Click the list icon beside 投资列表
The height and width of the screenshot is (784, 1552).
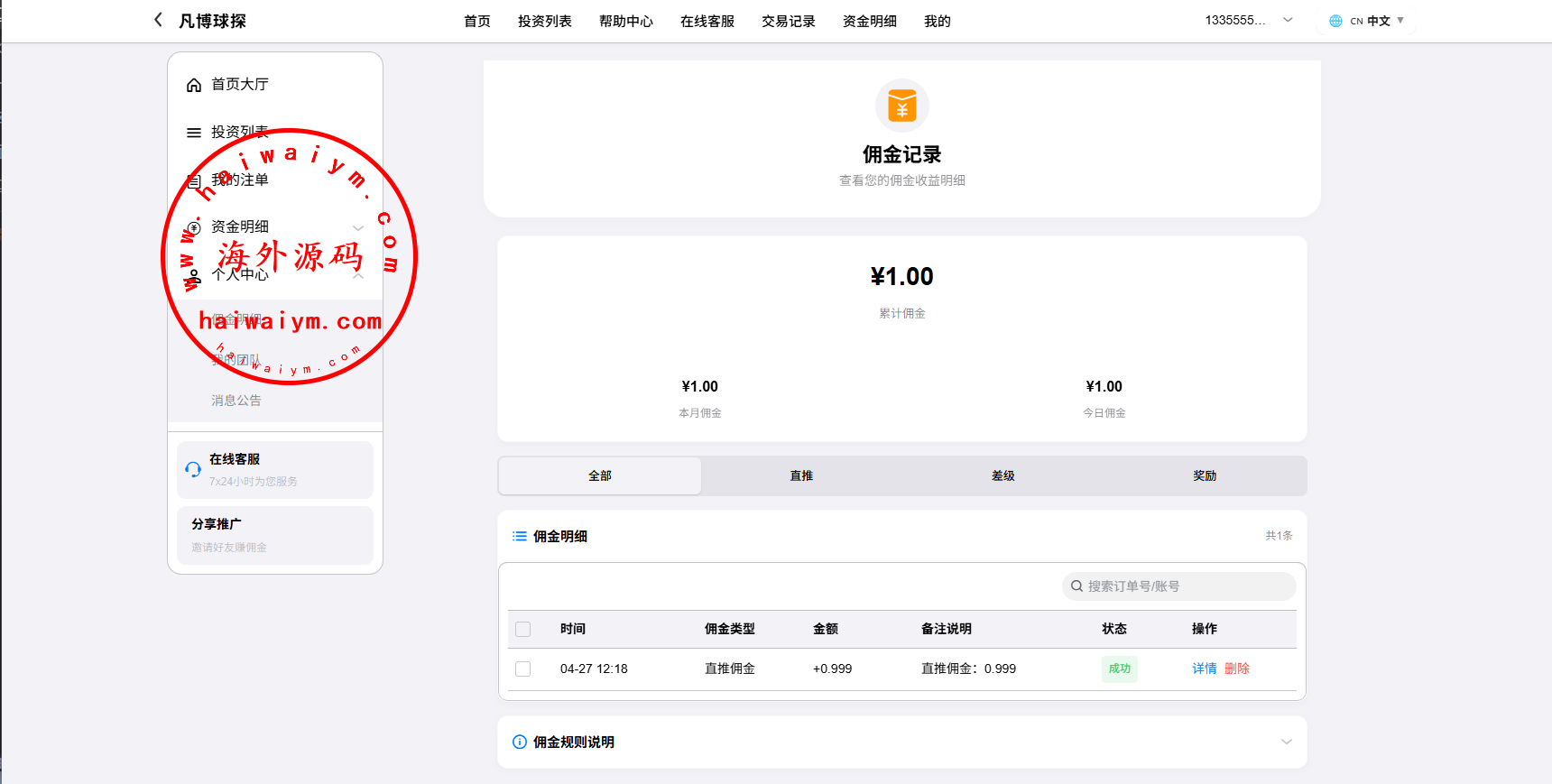[194, 133]
